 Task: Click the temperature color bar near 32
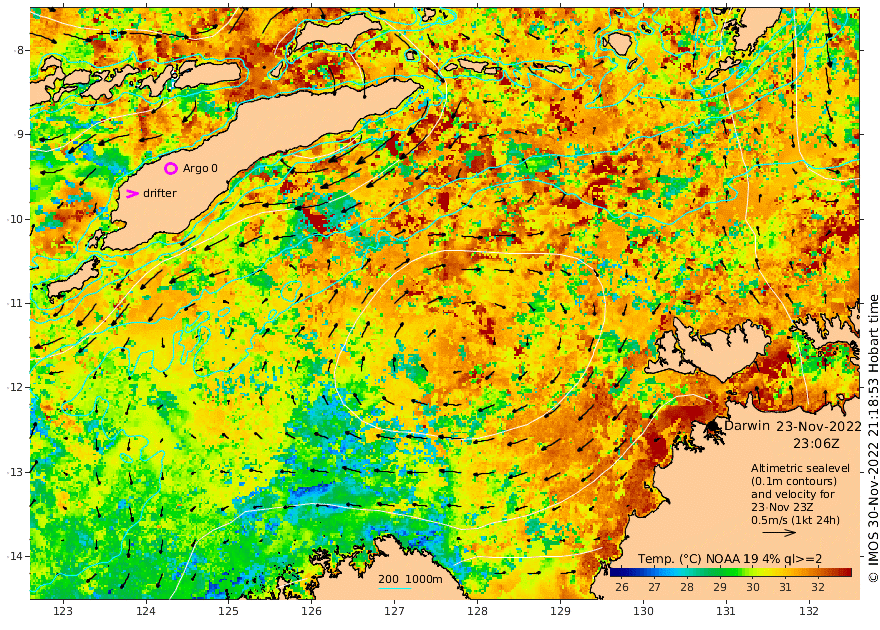818,572
